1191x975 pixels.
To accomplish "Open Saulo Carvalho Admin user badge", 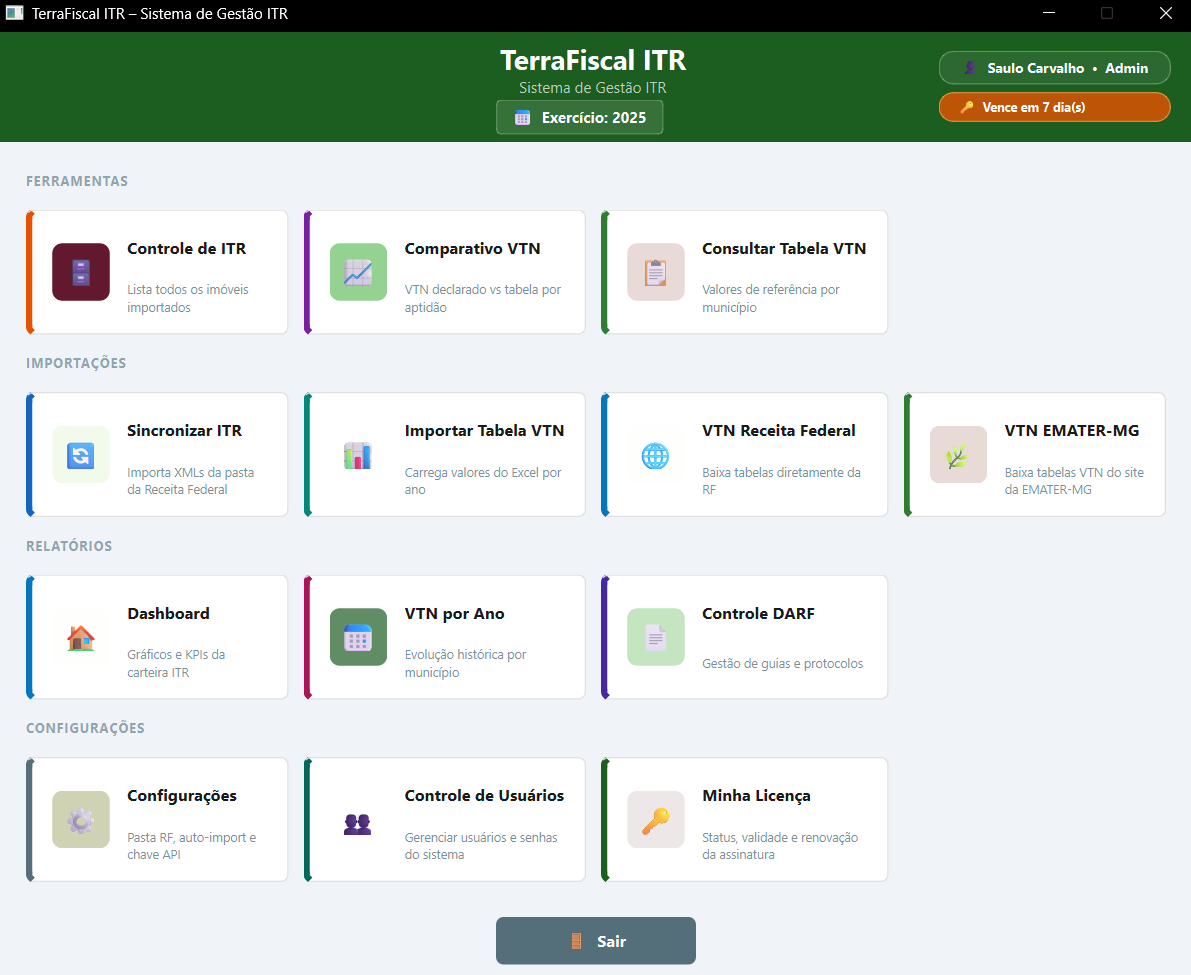I will point(1054,68).
